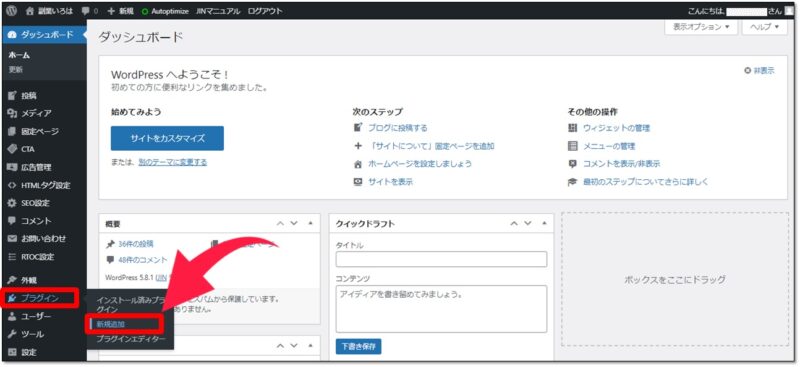Open コメント bubble icon in sidebar
The image size is (800, 367).
tap(30, 221)
